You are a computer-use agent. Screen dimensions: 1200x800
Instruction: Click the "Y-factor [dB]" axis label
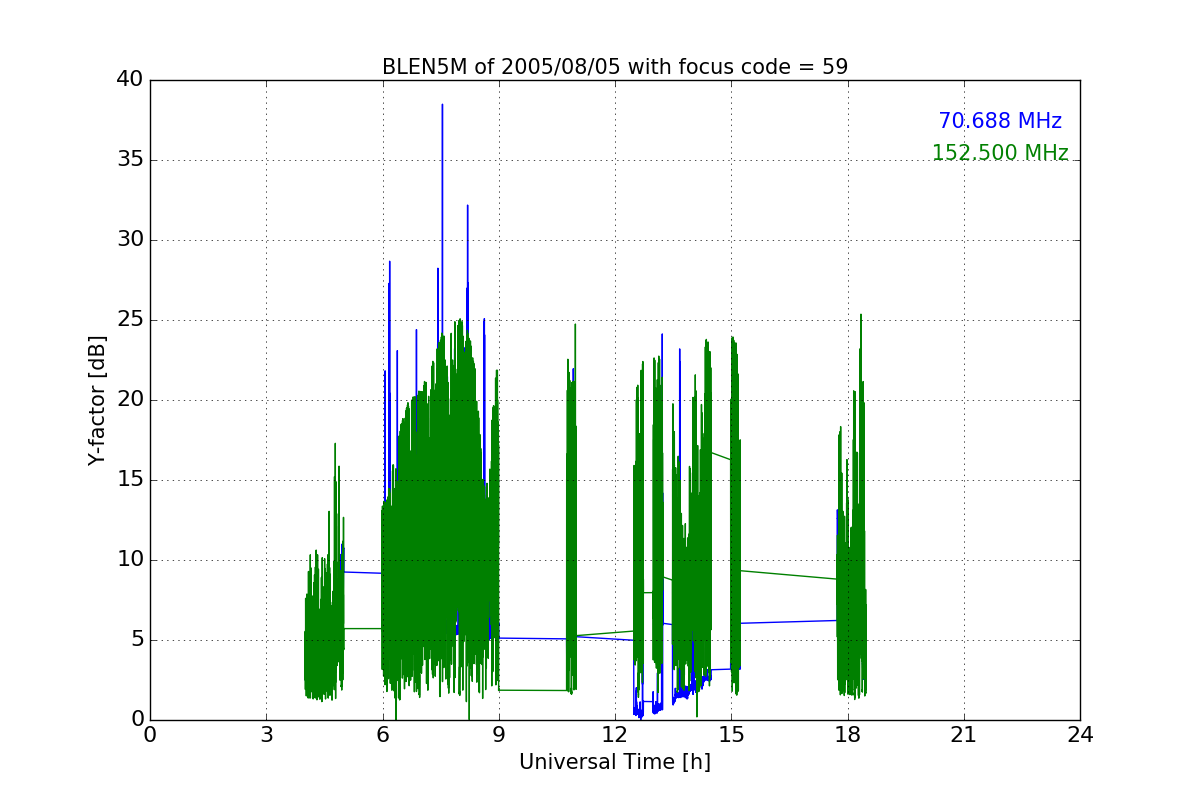pyautogui.click(x=96, y=400)
